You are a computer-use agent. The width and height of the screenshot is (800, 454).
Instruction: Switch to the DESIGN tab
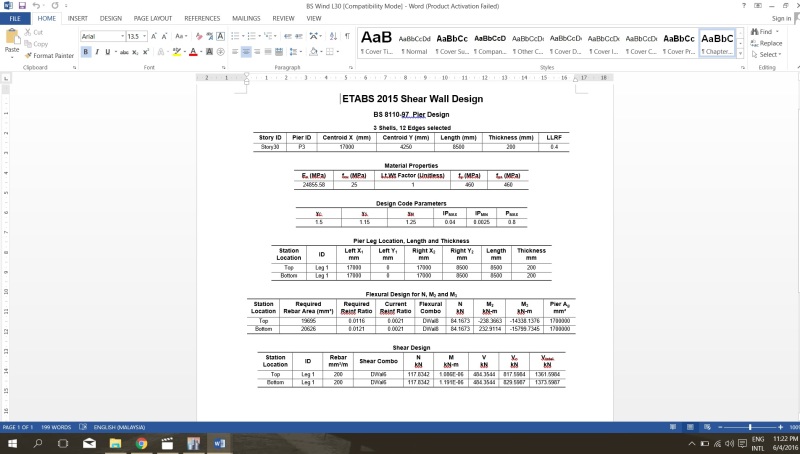coord(111,18)
